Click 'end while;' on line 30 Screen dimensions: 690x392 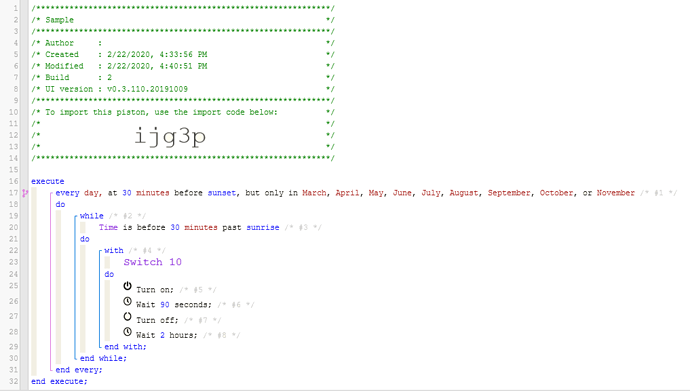click(x=103, y=358)
